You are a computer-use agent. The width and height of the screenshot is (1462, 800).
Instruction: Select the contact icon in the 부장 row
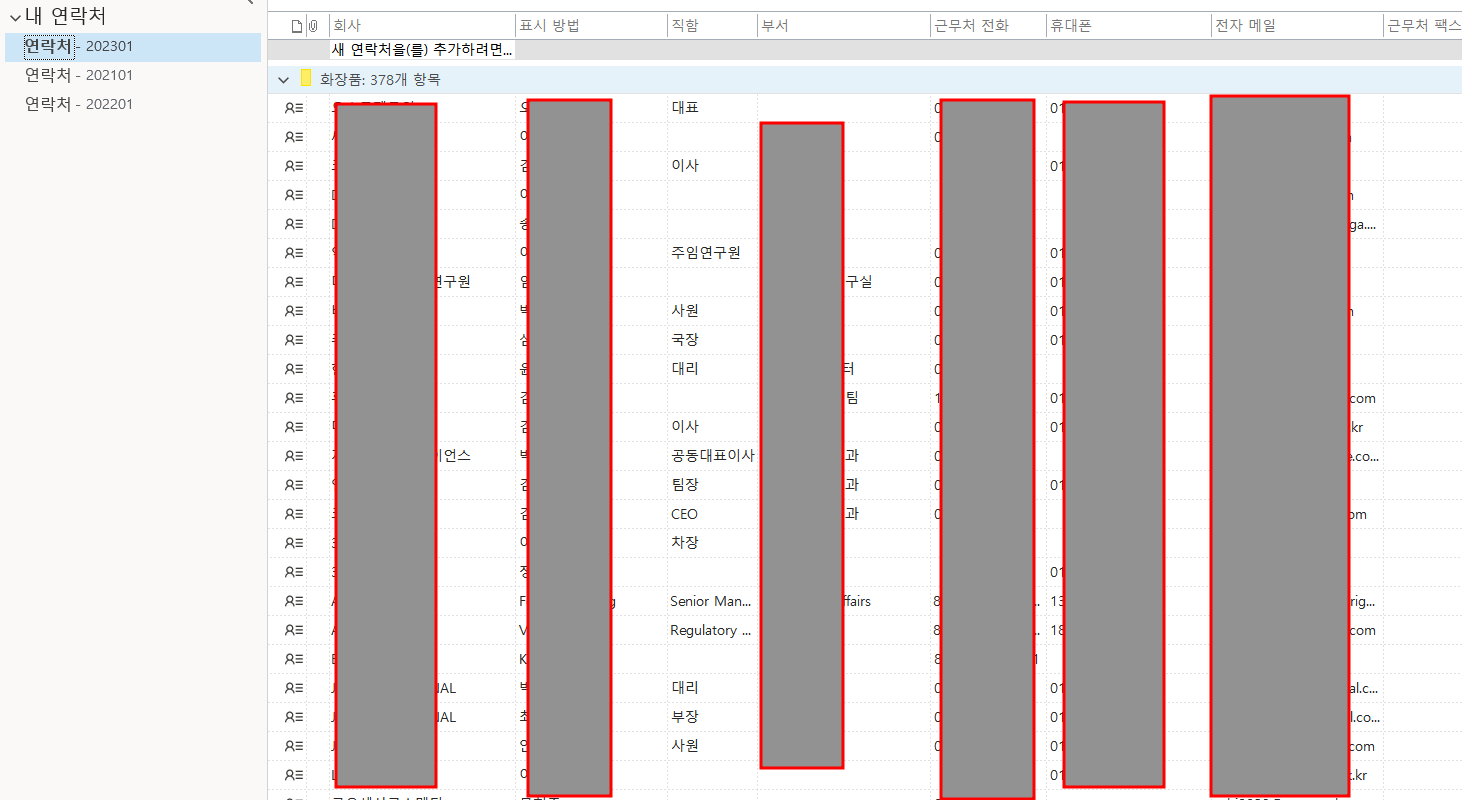tap(294, 717)
